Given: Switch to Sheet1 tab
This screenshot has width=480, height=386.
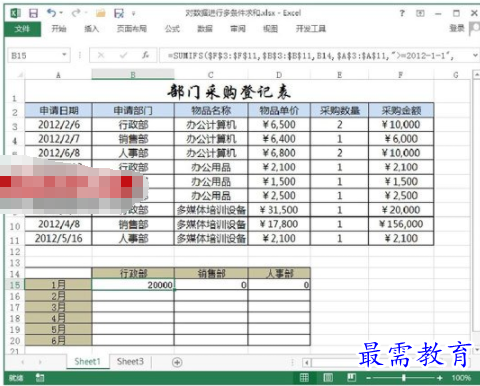Looking at the screenshot, I should [87, 362].
